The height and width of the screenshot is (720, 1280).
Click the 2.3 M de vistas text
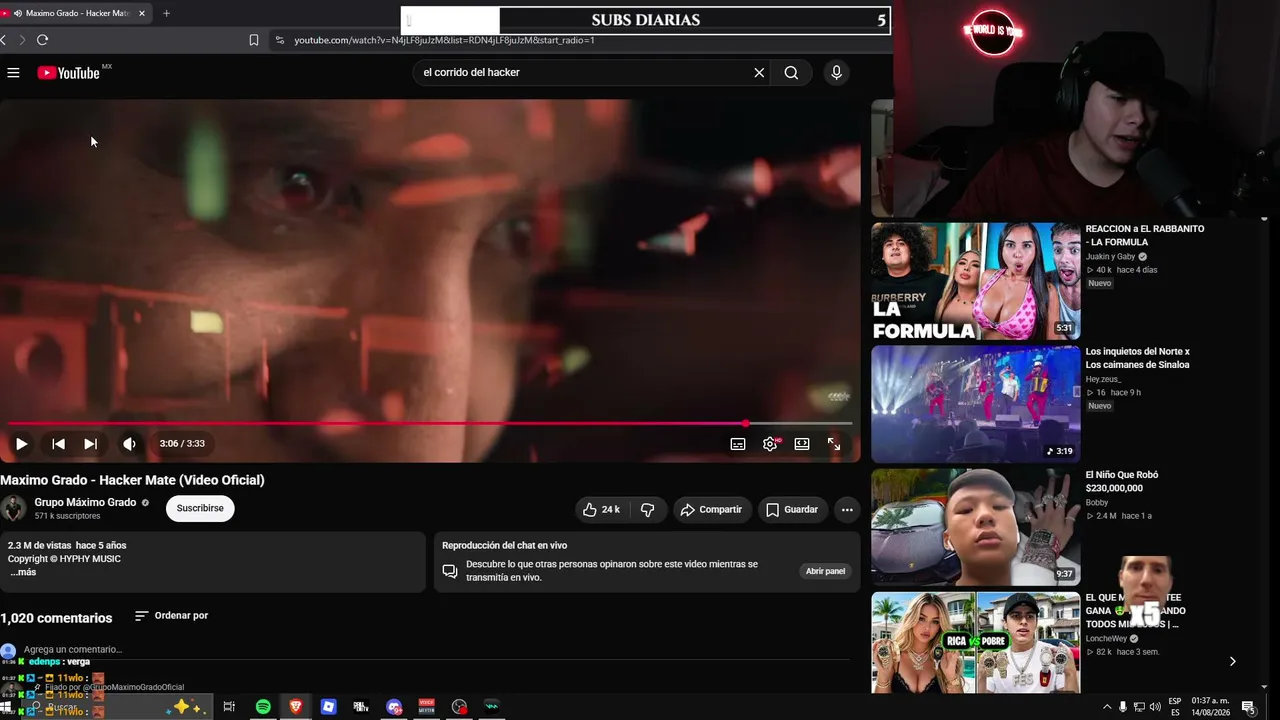click(x=41, y=545)
